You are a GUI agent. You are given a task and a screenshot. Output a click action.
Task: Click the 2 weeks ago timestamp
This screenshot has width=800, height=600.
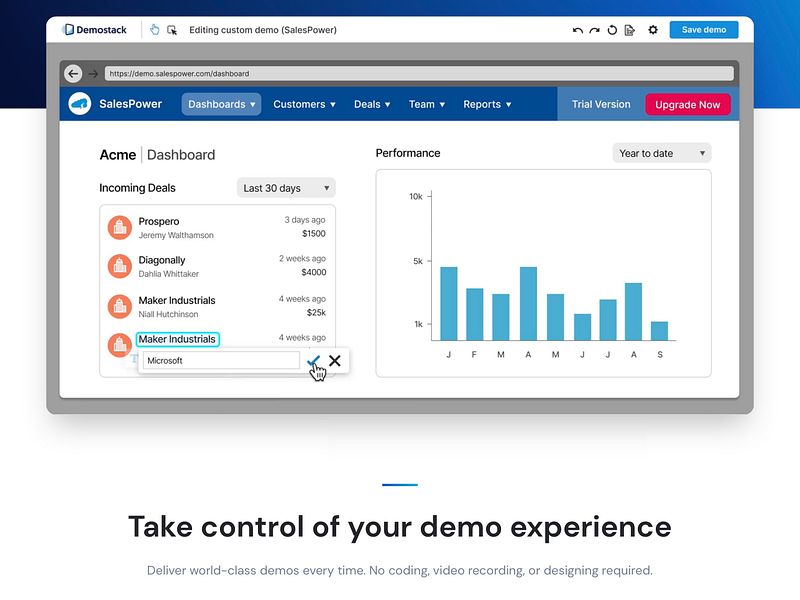point(302,259)
